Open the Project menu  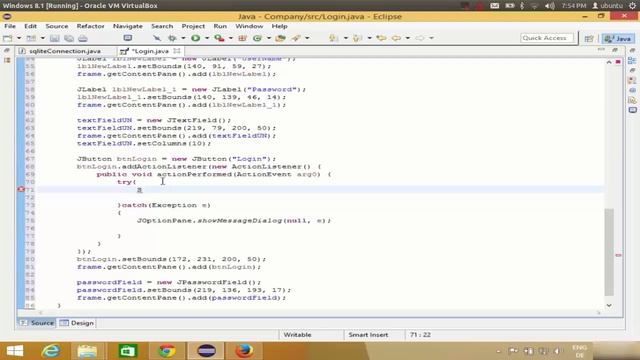click(193, 26)
